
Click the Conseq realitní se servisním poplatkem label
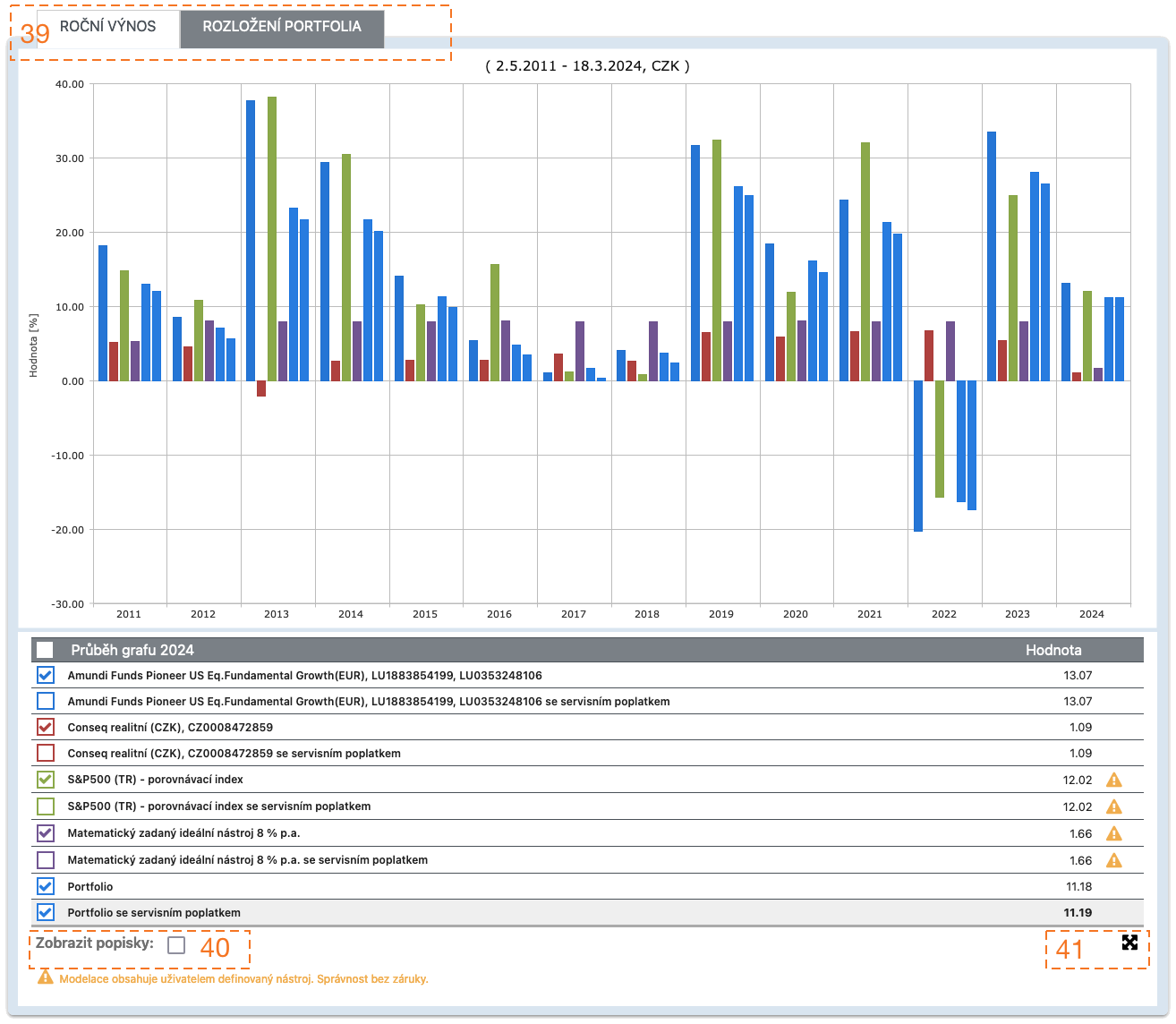tap(234, 754)
